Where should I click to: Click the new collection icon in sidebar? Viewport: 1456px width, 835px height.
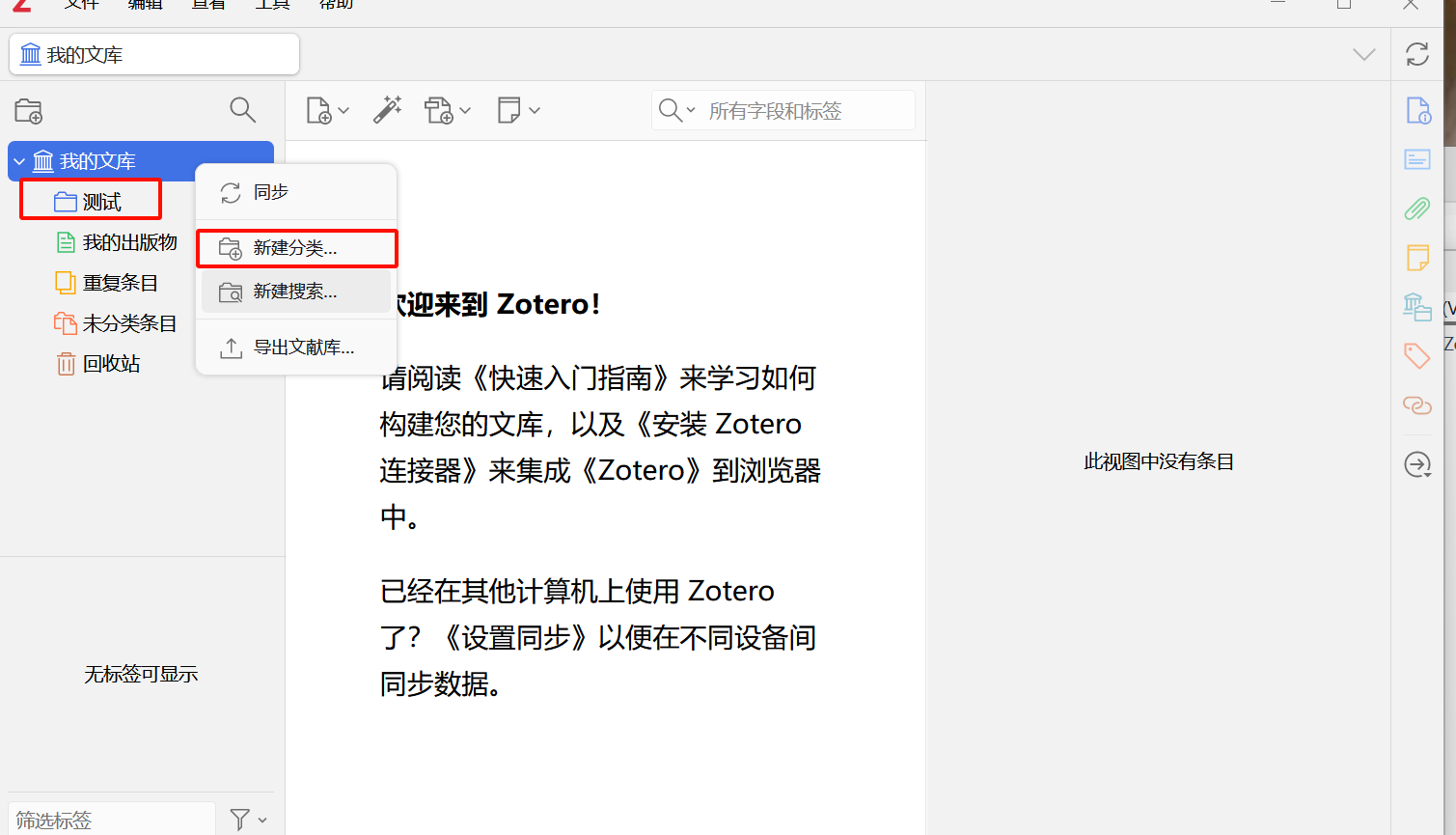point(29,111)
